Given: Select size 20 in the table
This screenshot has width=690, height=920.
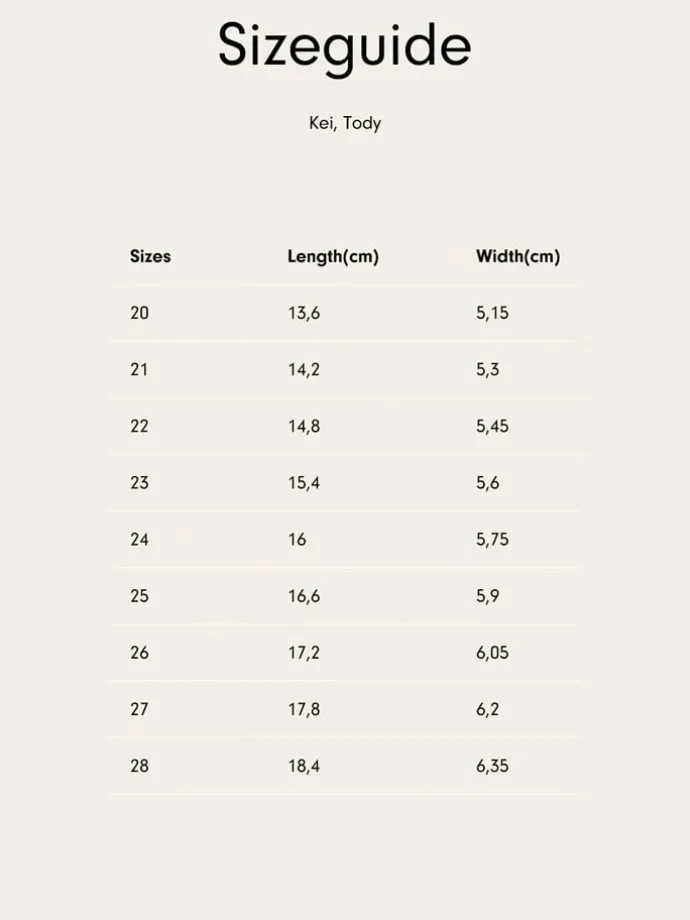Looking at the screenshot, I should pyautogui.click(x=140, y=313).
